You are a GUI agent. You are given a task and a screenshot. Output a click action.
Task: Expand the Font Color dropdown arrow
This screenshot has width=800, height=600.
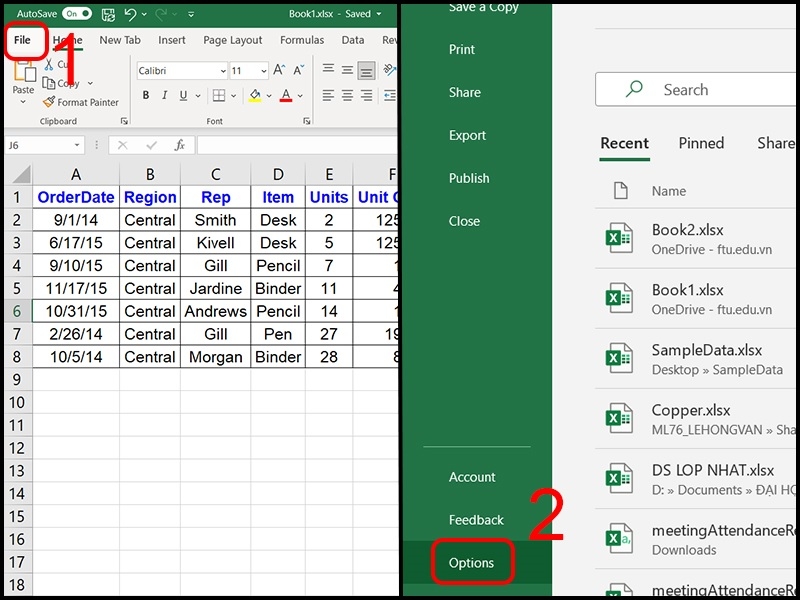pos(300,95)
